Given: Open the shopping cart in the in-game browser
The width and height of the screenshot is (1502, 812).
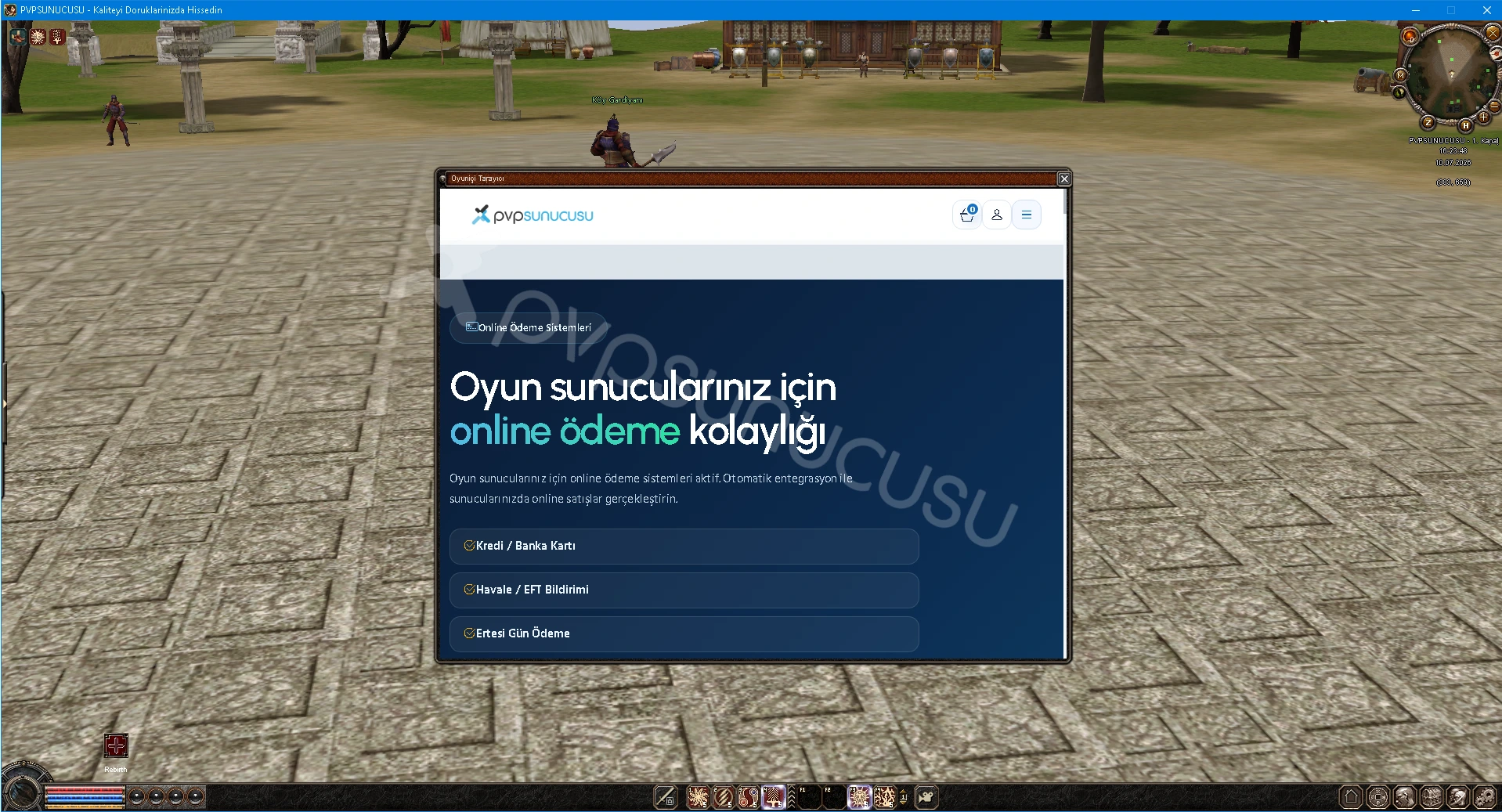Looking at the screenshot, I should pyautogui.click(x=966, y=215).
